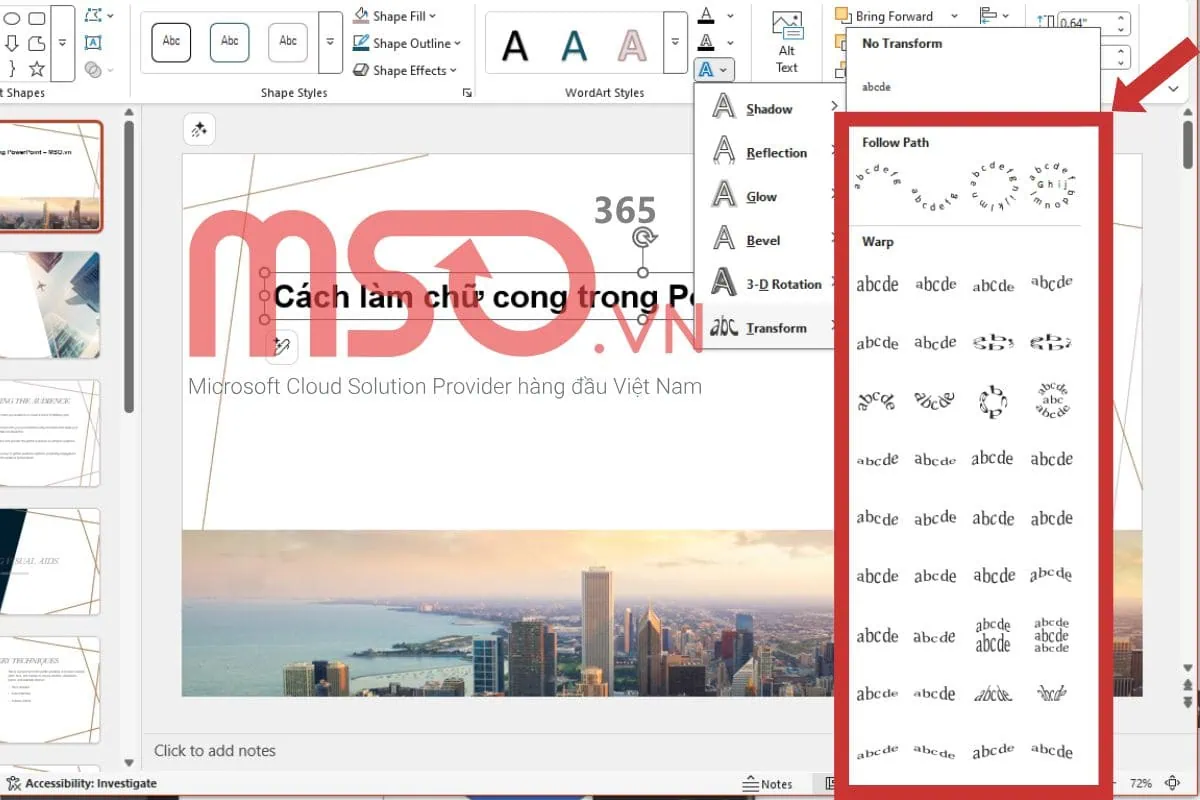Select the teal WordArt style A
Viewport: 1200px width, 800px height.
pyautogui.click(x=574, y=44)
